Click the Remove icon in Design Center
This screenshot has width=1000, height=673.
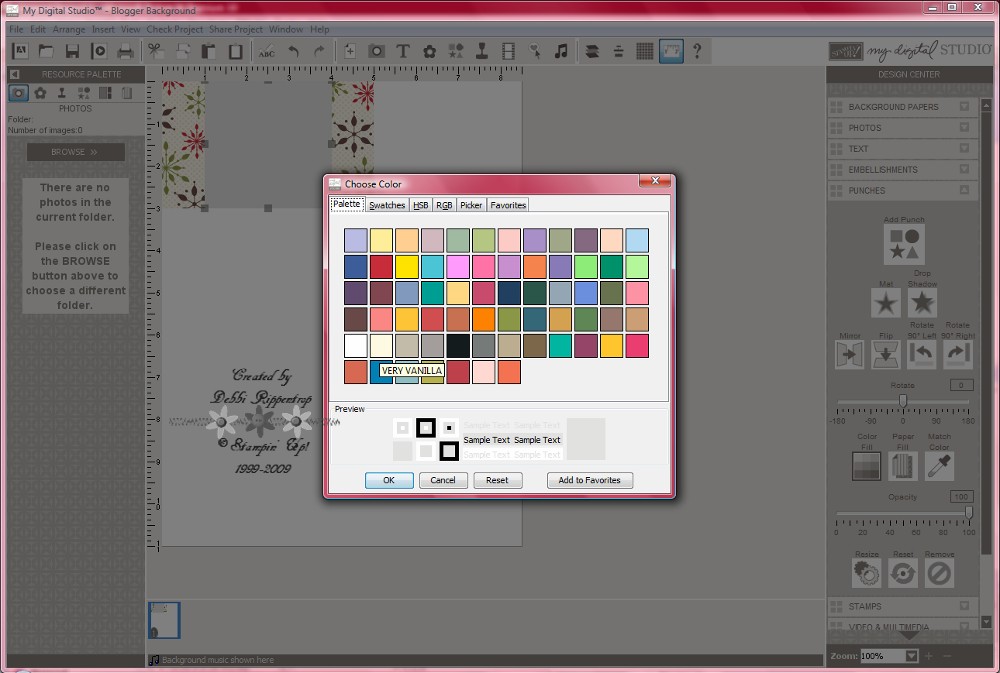tap(939, 573)
